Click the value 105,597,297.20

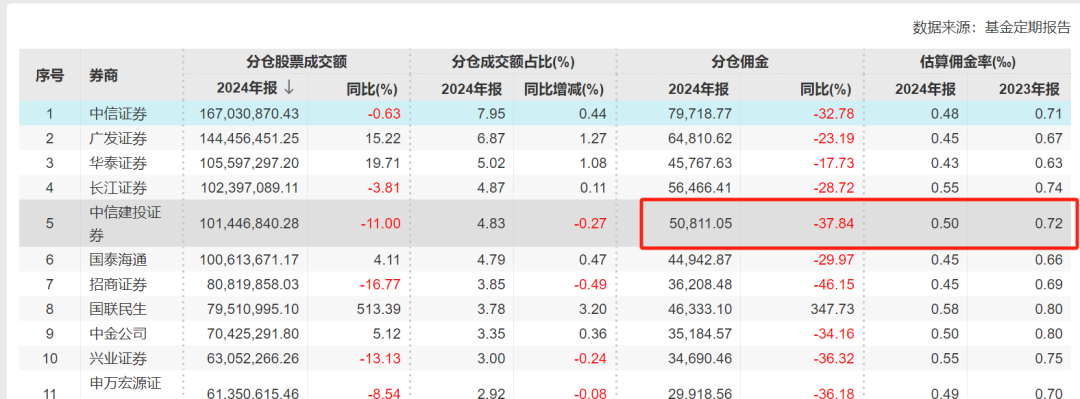[249, 163]
